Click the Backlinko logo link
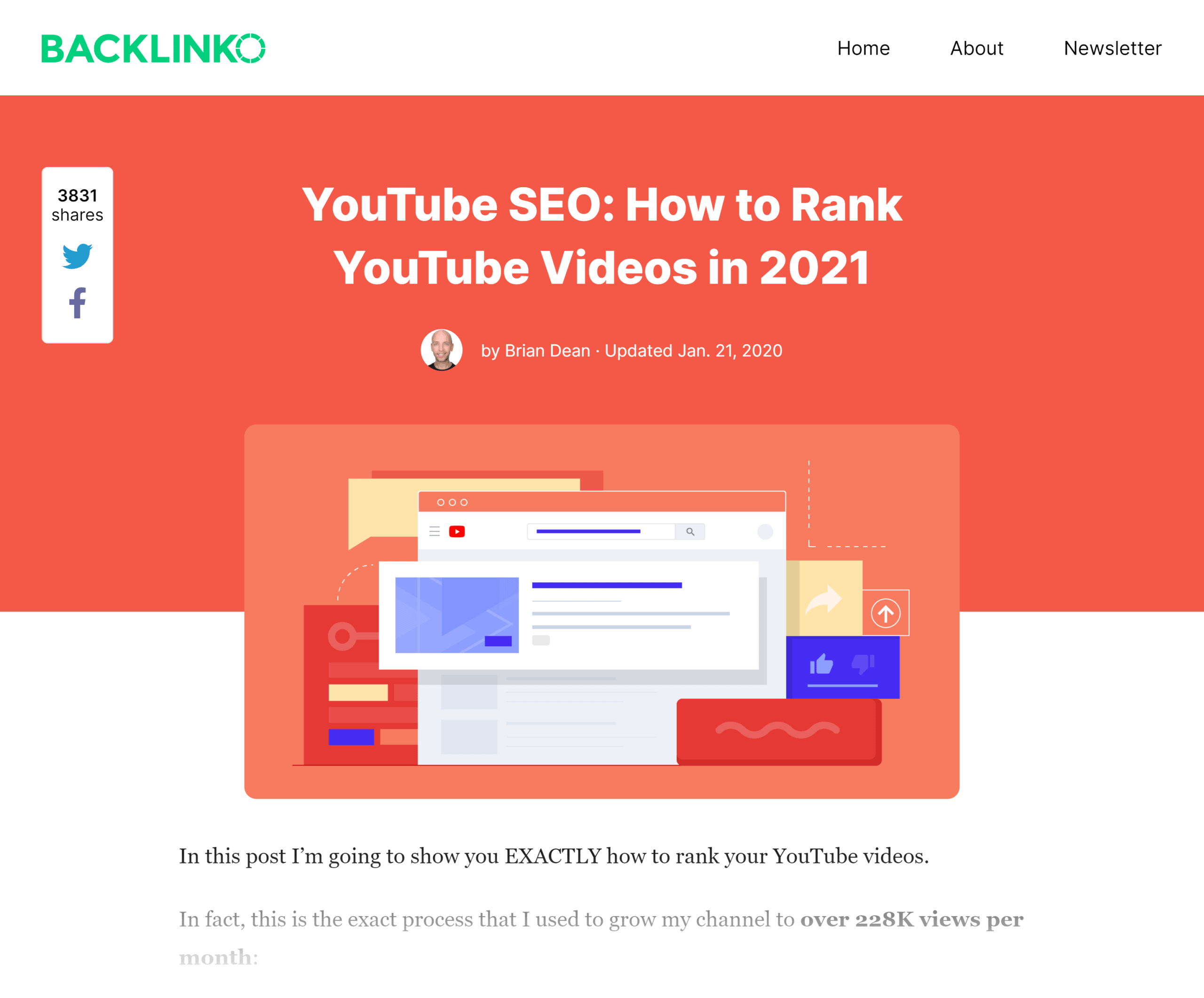The width and height of the screenshot is (1204, 998). tap(154, 46)
